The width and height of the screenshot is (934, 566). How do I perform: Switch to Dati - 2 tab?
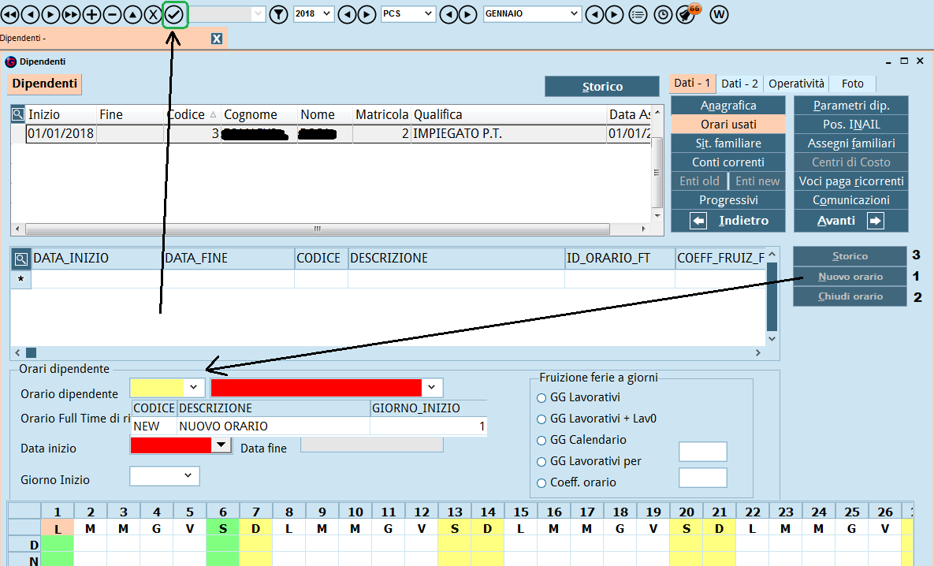(739, 83)
